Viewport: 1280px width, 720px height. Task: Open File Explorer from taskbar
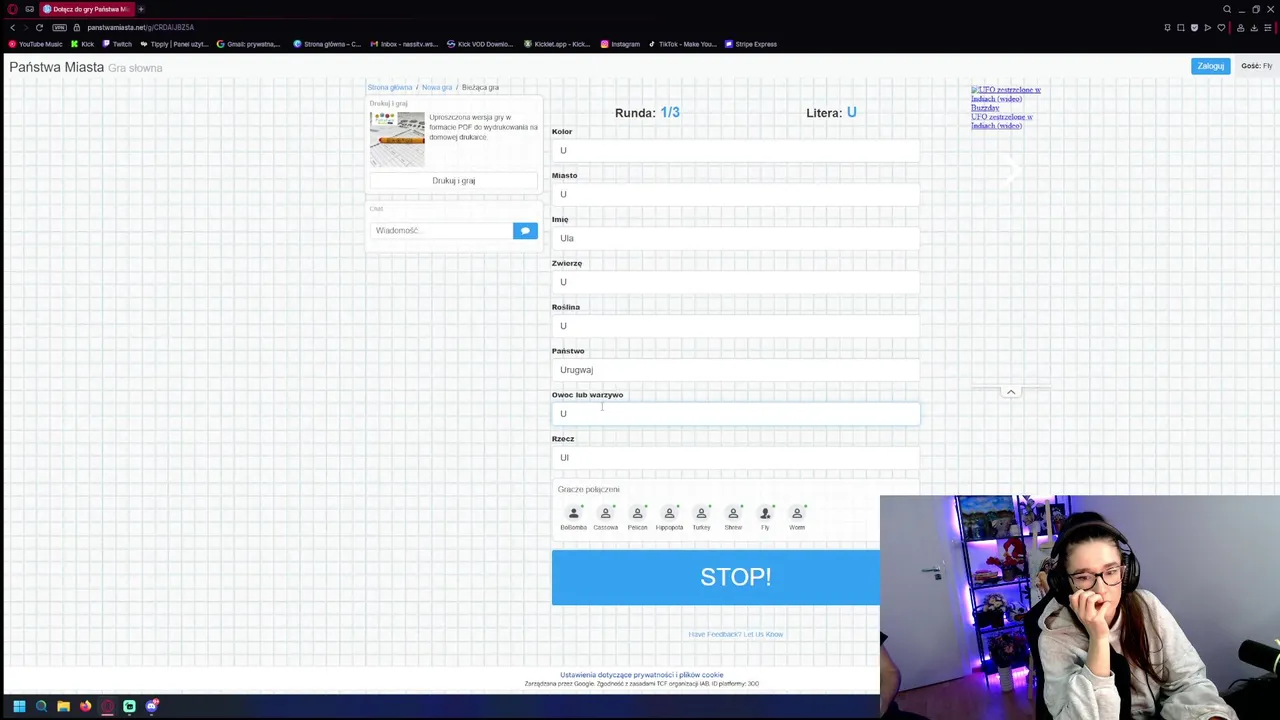pos(63,706)
